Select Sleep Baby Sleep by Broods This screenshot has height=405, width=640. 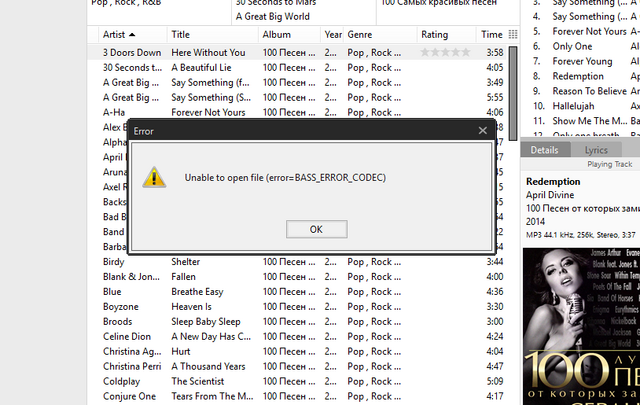point(297,321)
